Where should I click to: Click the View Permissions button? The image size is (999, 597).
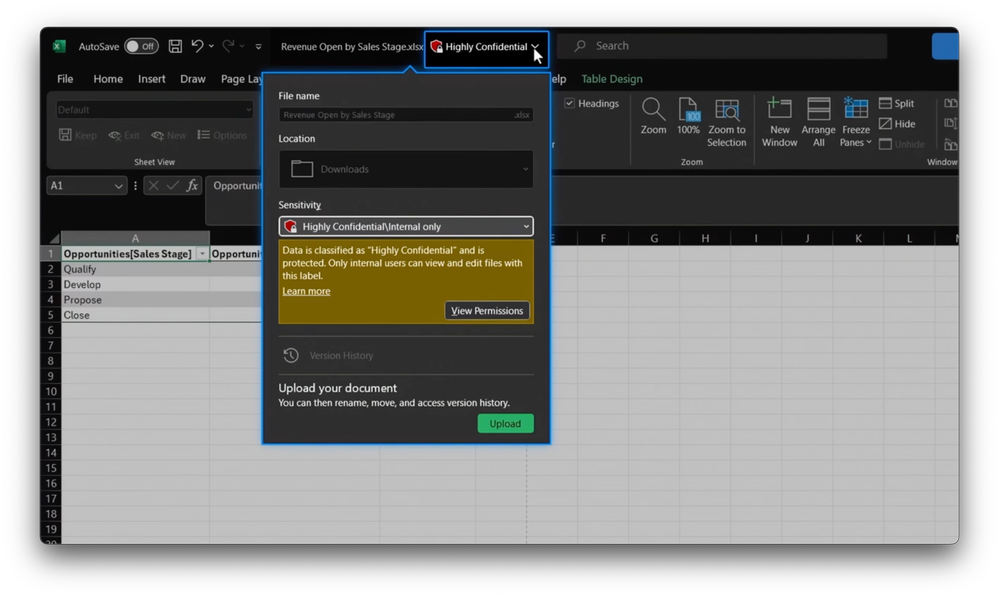pyautogui.click(x=487, y=311)
